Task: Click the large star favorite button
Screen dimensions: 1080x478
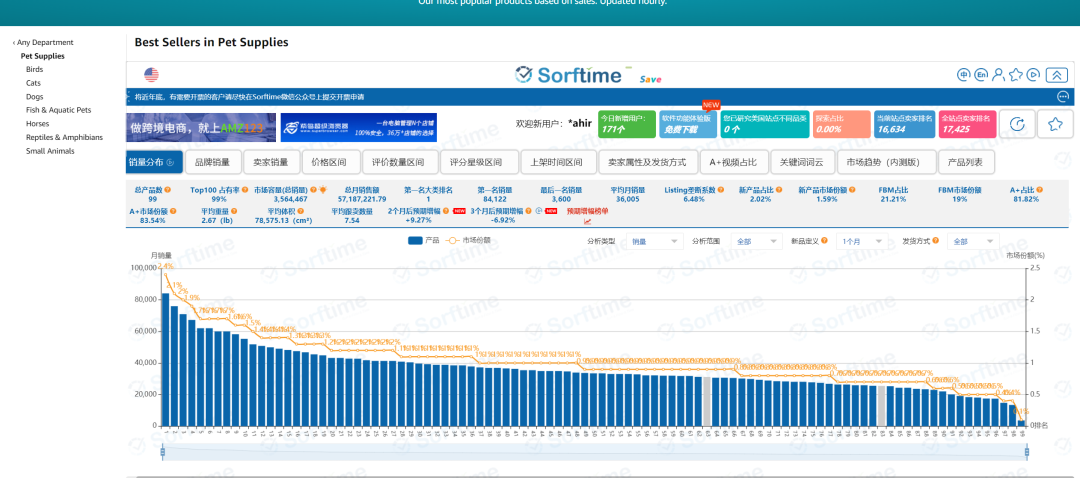Action: click(x=1054, y=124)
